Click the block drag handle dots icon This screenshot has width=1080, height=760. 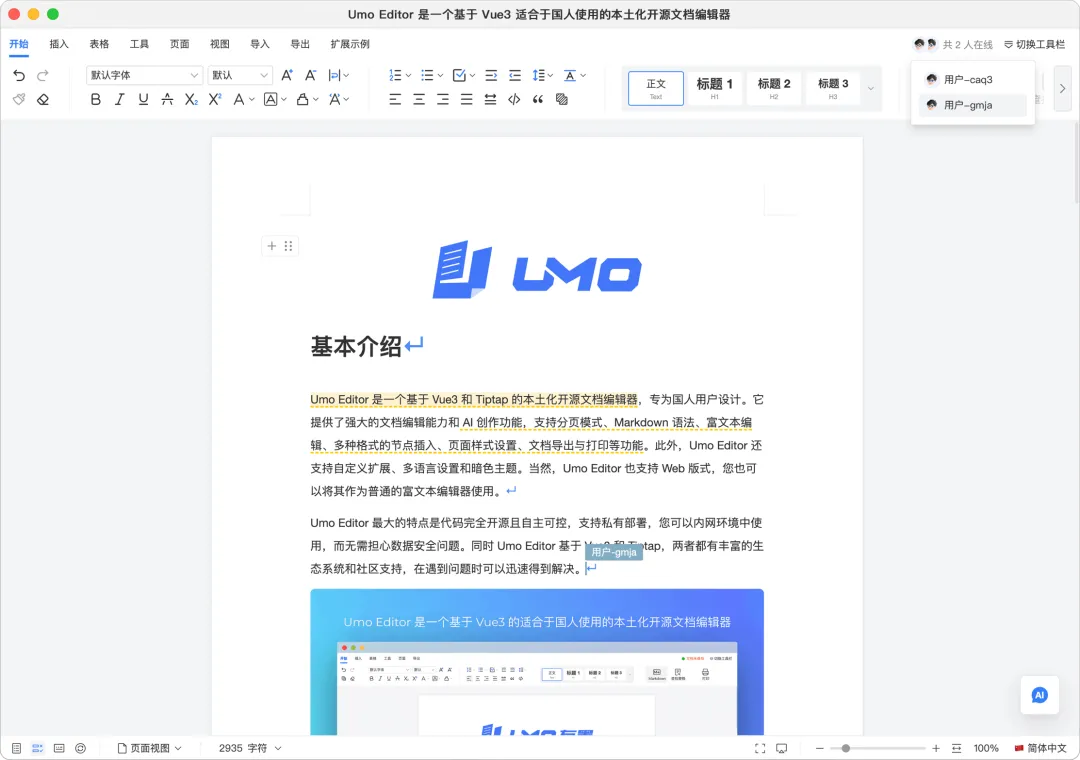click(289, 246)
